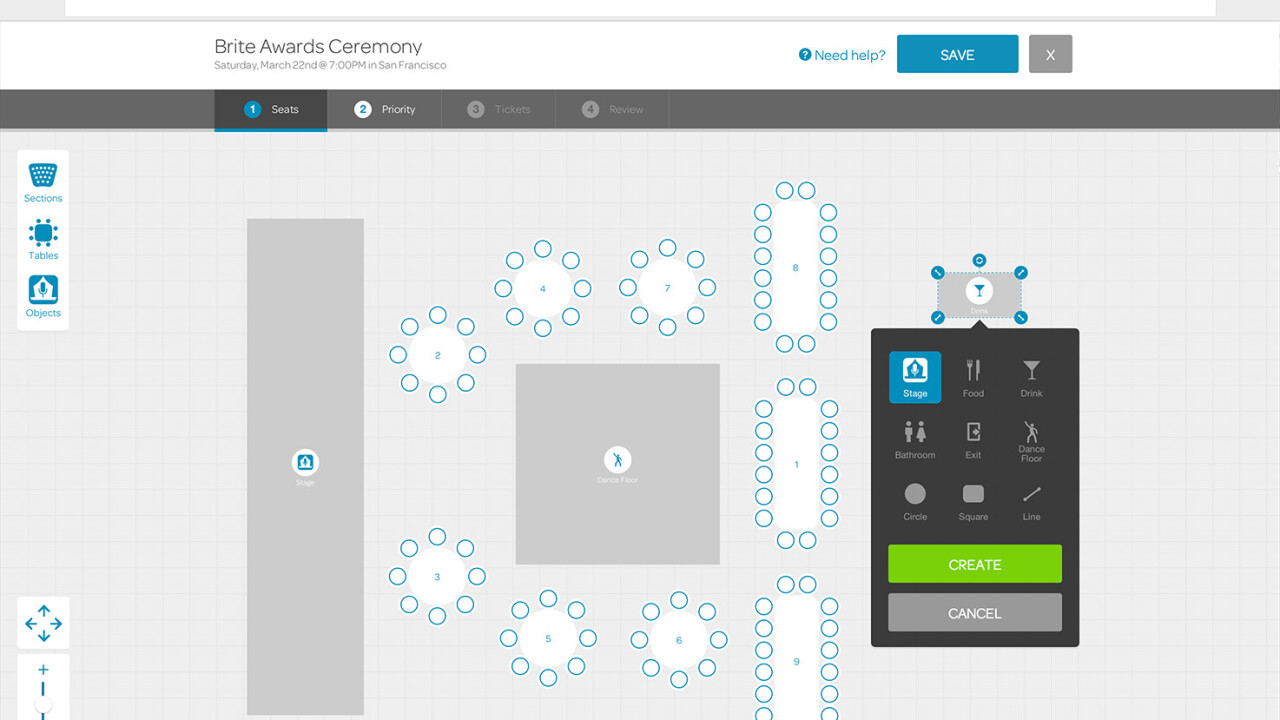This screenshot has height=720, width=1280.
Task: Click the CANCEL button in object panel
Action: tap(974, 613)
